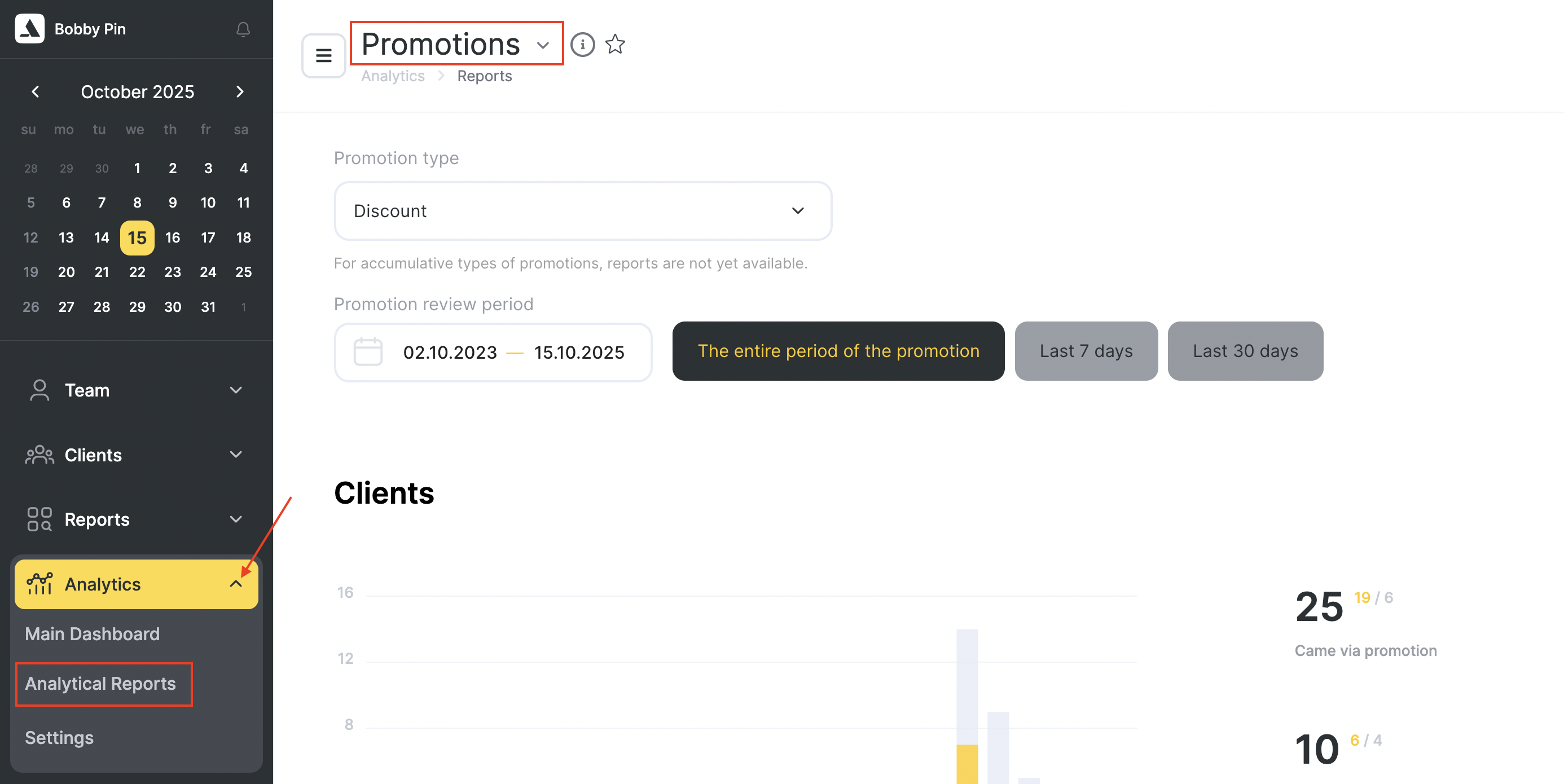Open Analytical Reports menu item
Screen dimensions: 1564x784
(101, 684)
